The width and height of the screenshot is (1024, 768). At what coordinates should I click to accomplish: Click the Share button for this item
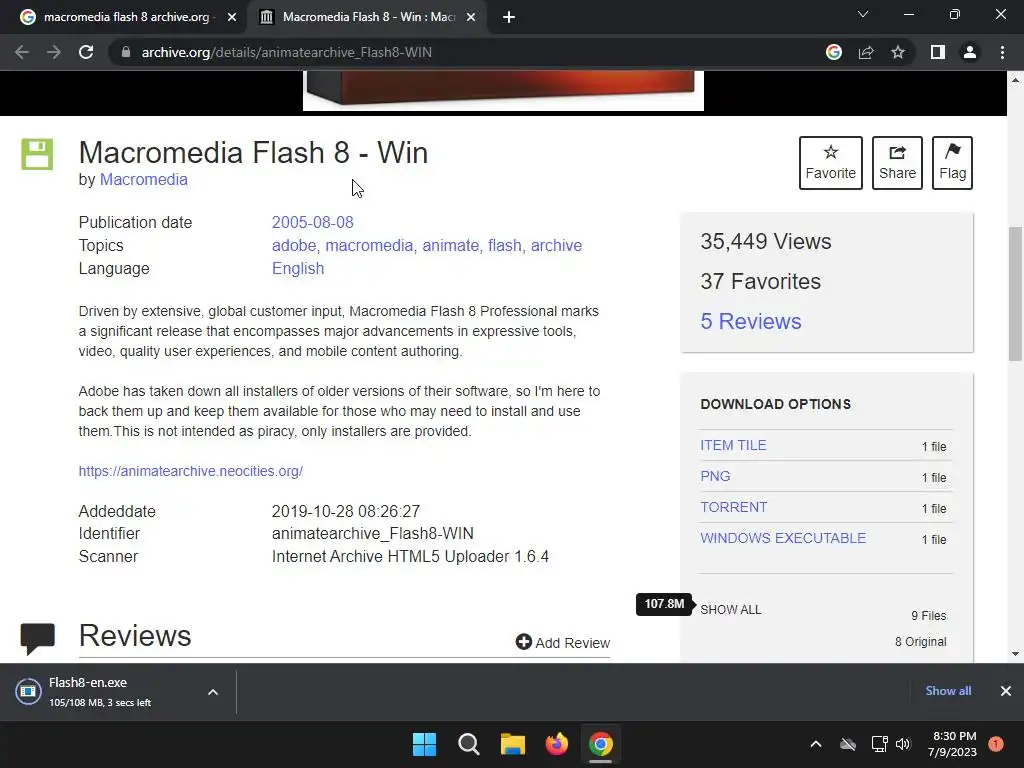coord(897,163)
